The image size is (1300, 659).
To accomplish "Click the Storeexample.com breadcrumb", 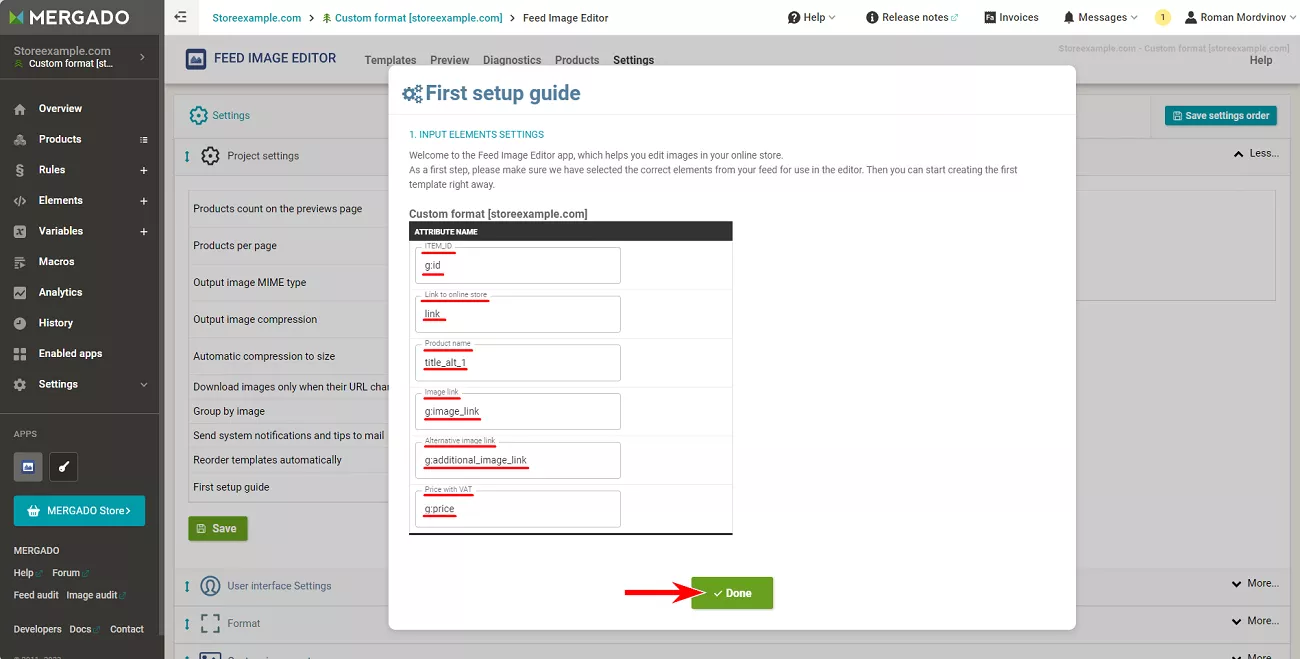I will coord(257,18).
